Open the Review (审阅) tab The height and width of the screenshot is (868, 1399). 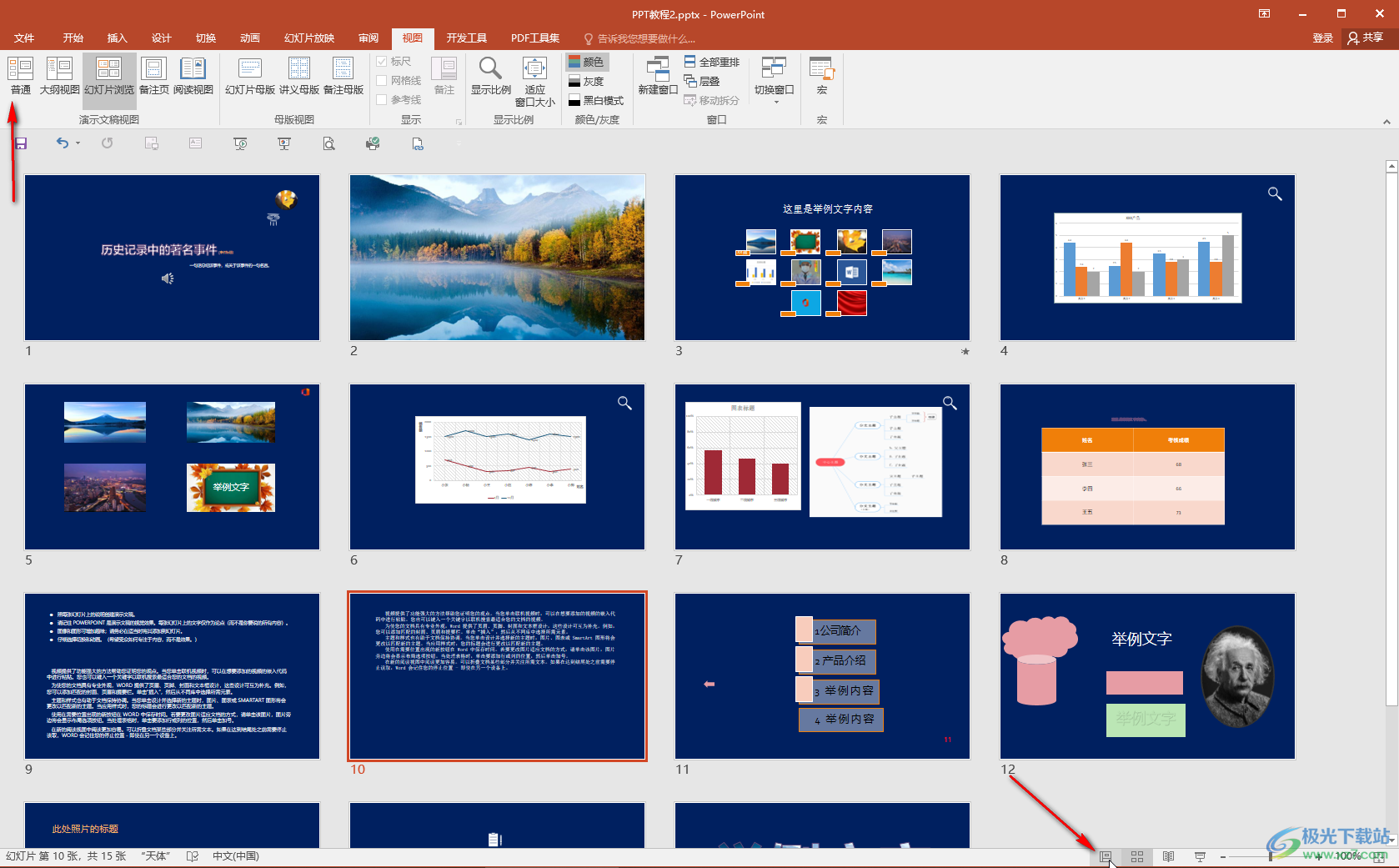coord(369,38)
